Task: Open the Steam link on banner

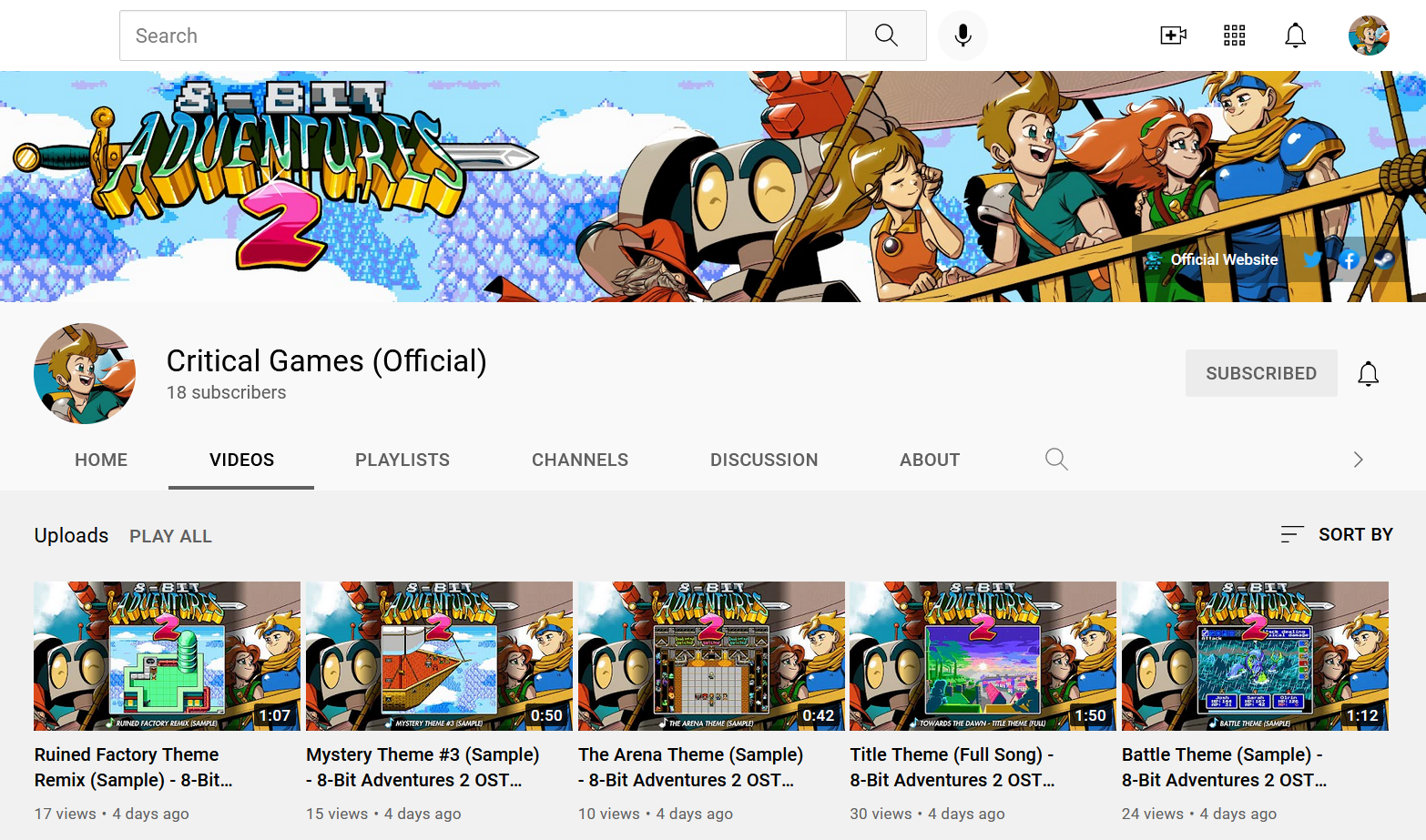Action: point(1384,259)
